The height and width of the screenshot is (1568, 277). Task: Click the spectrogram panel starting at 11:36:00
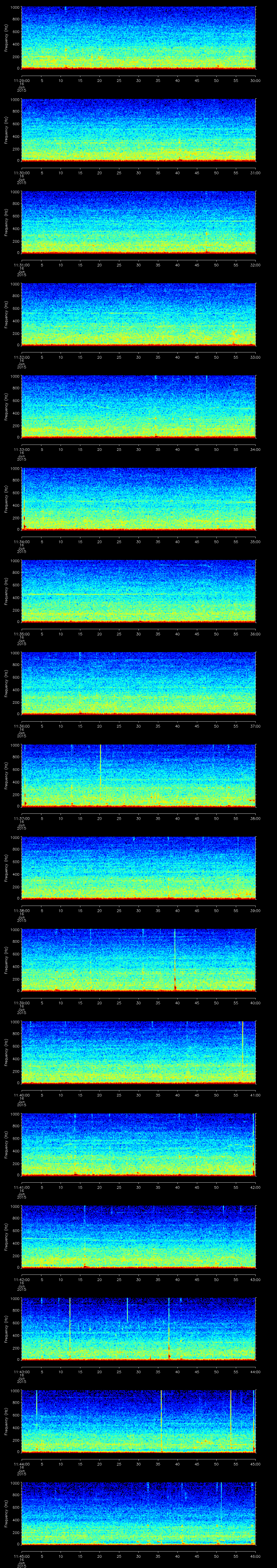(139, 683)
